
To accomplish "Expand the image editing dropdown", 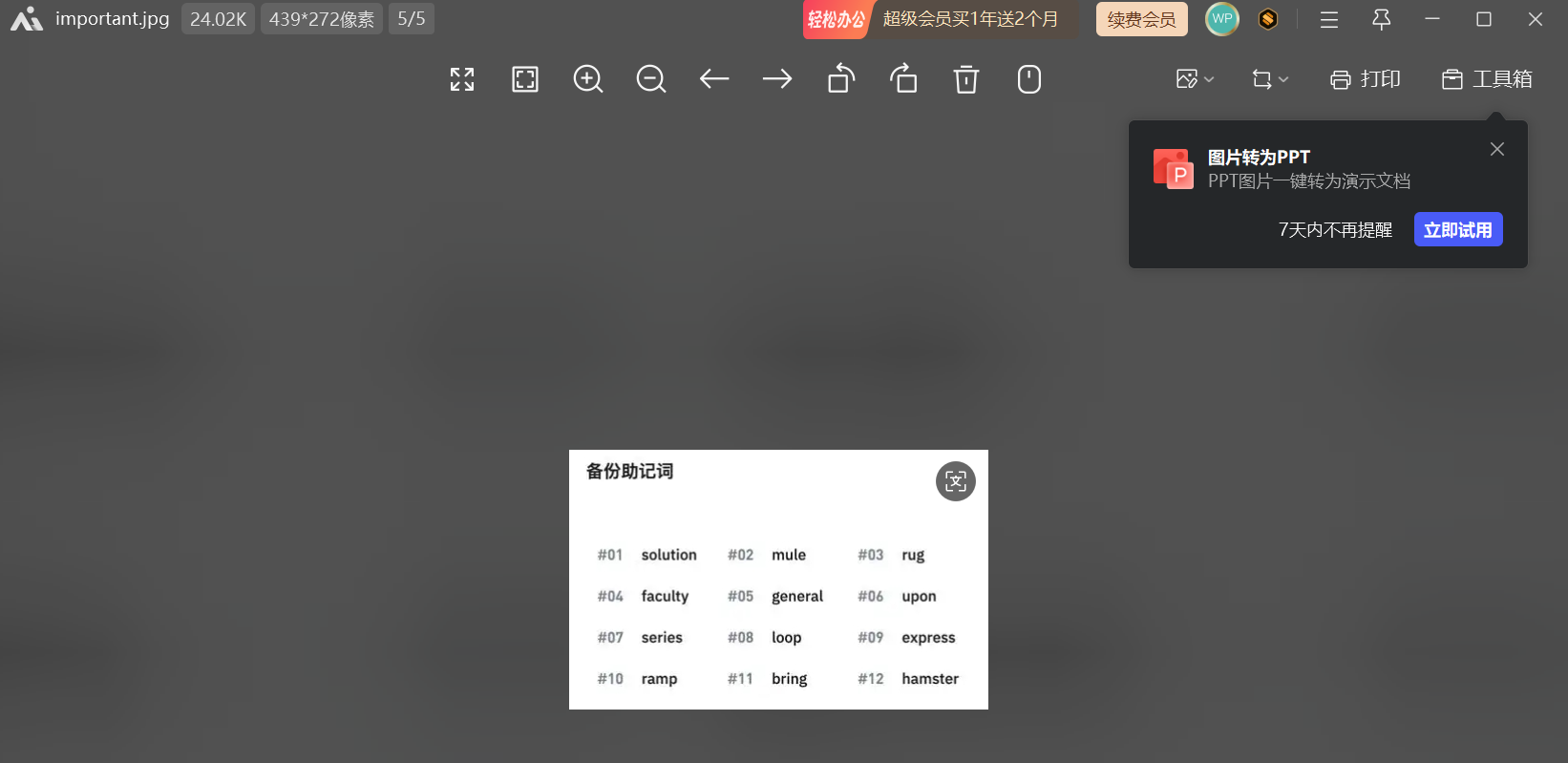I will (1195, 79).
